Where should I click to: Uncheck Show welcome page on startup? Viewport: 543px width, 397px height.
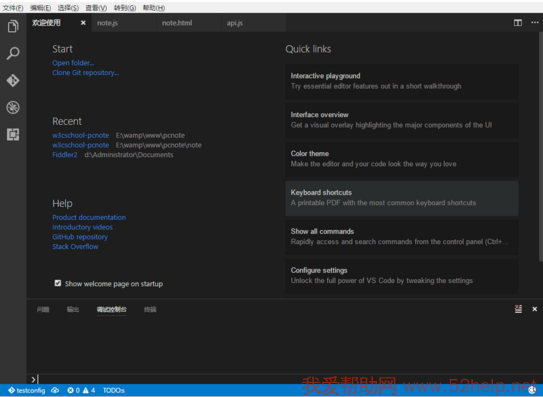58,283
